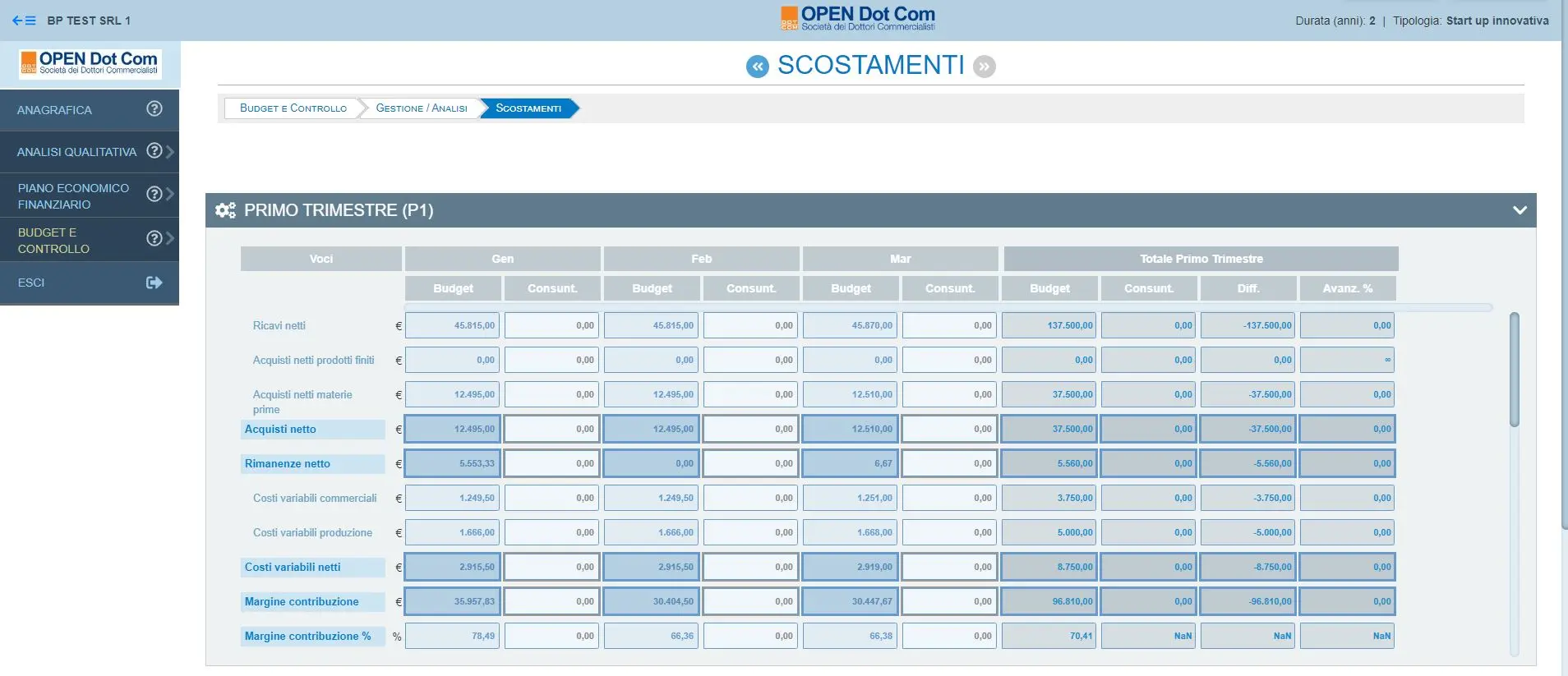Expand Analisi Qualitativa submenu arrow

click(170, 151)
